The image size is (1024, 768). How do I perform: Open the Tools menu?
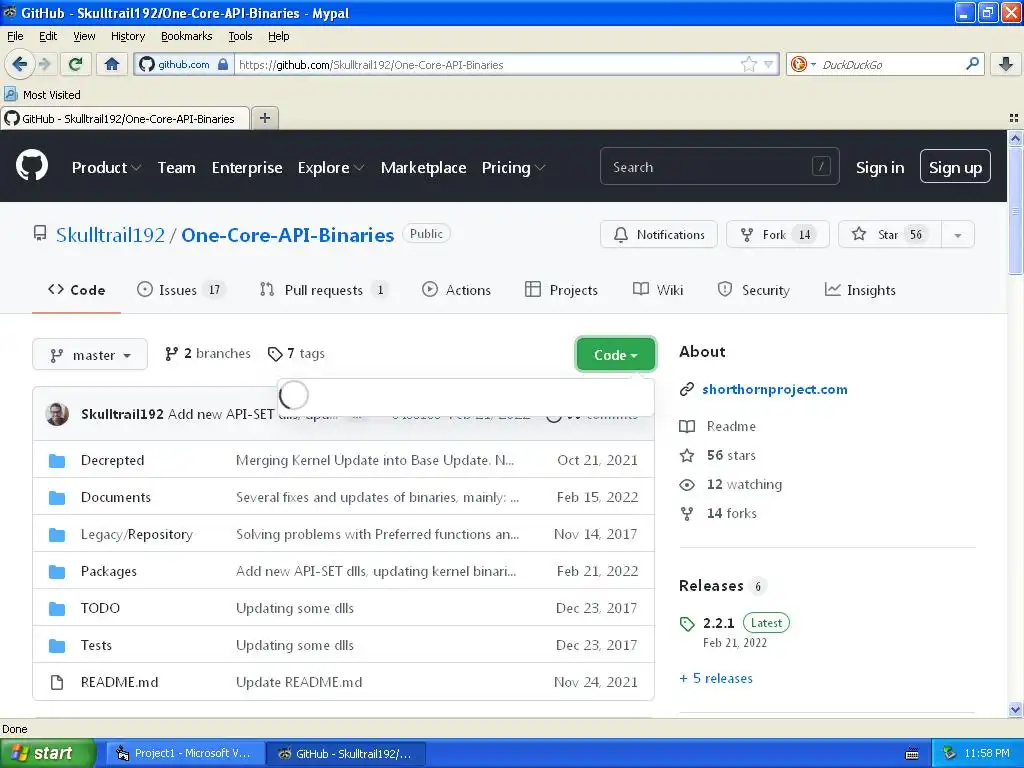[240, 36]
